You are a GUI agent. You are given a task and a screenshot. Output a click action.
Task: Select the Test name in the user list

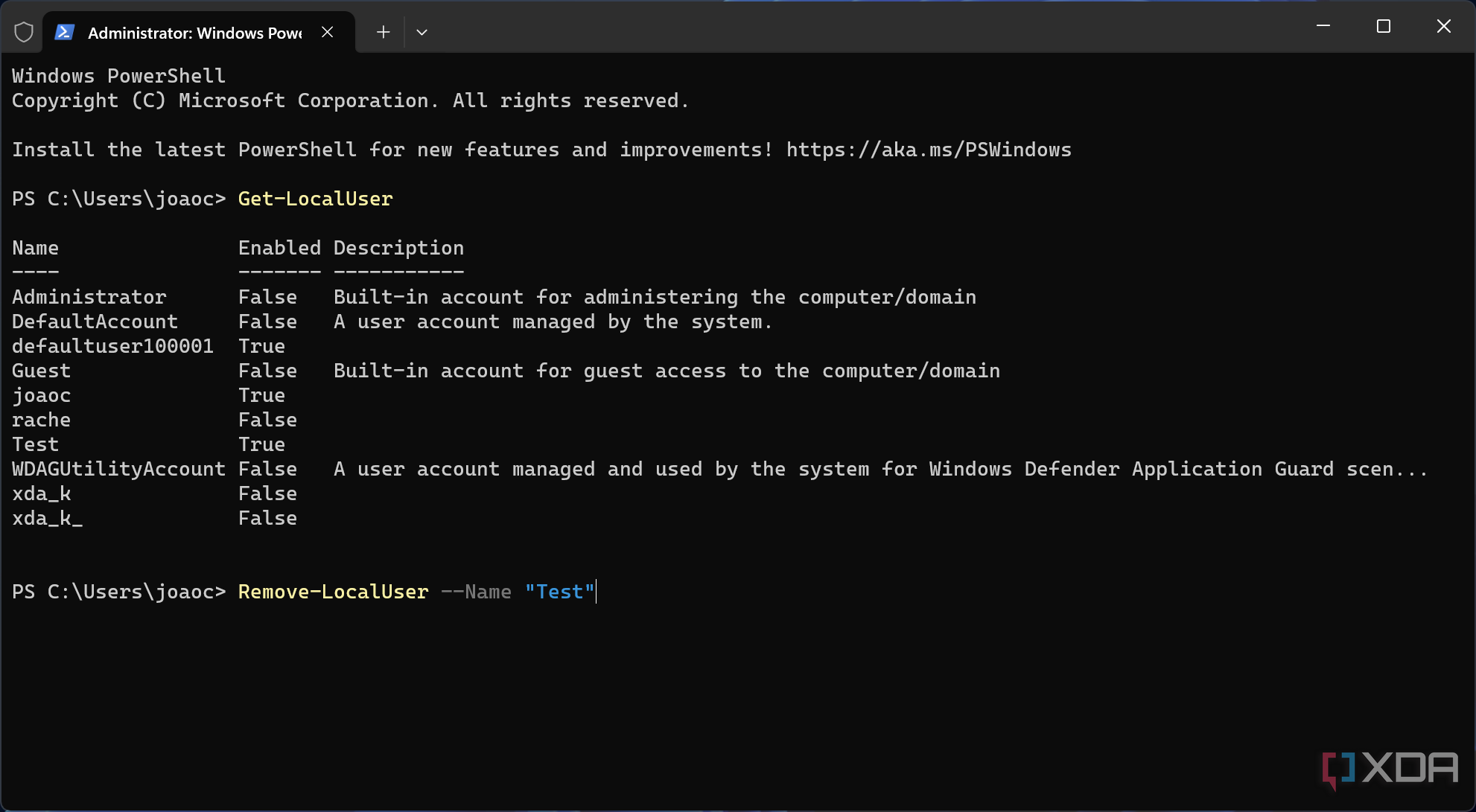[x=35, y=444]
